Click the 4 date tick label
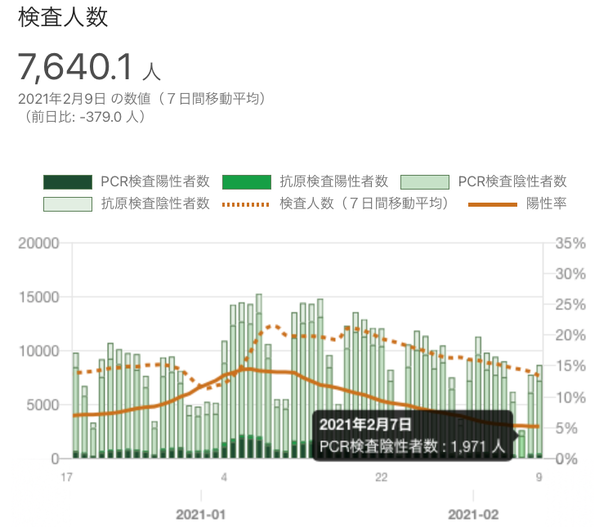This screenshot has width=599, height=527. [x=224, y=477]
